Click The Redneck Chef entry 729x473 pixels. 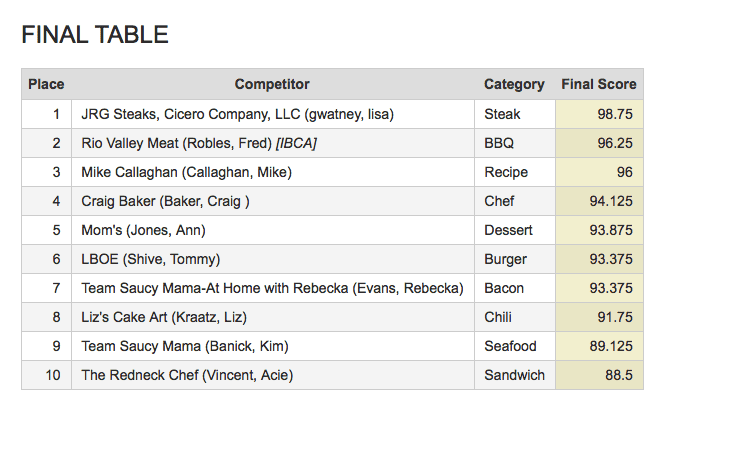click(187, 375)
